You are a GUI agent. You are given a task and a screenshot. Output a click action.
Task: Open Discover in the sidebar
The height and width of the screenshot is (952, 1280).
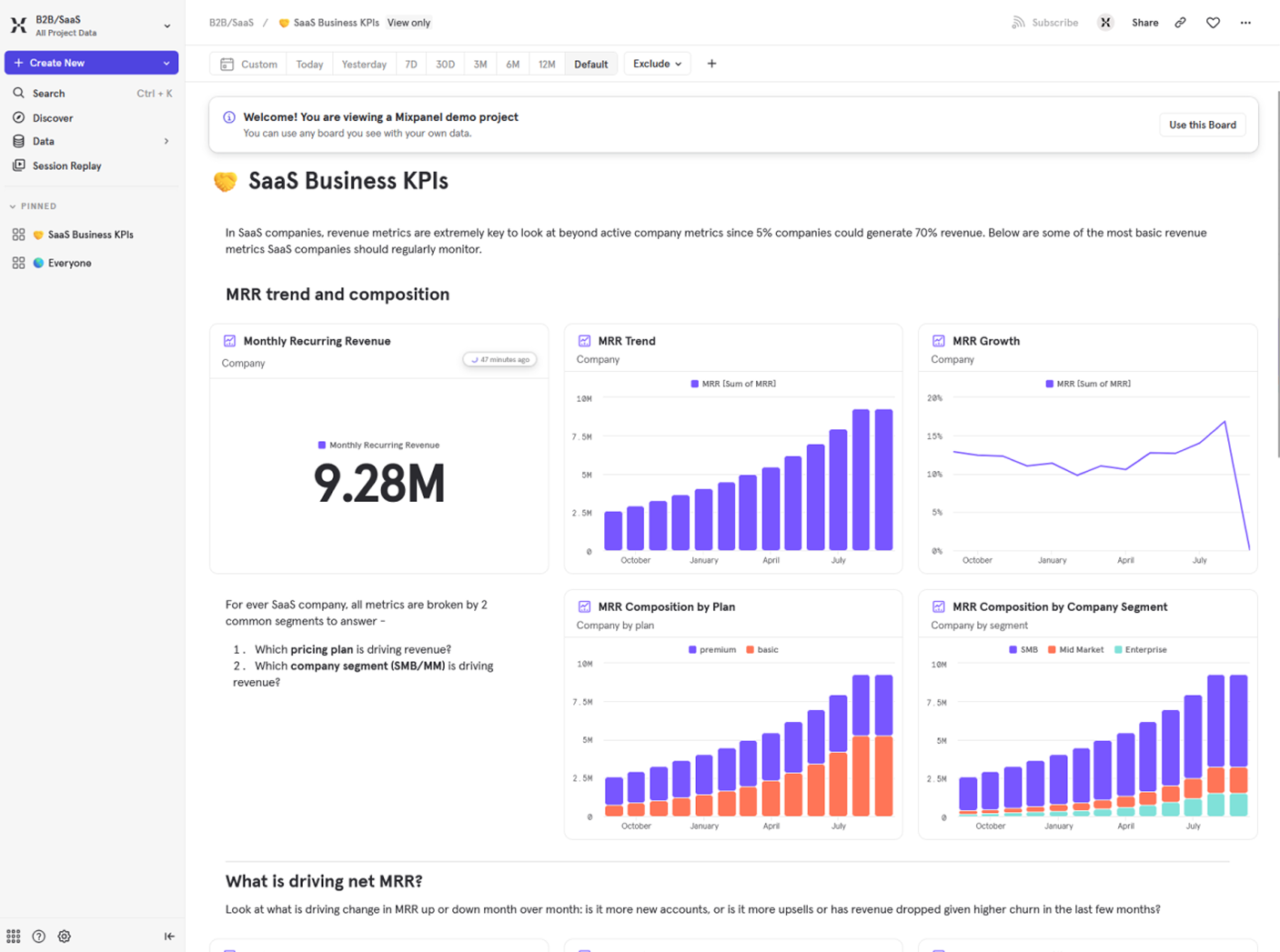[53, 117]
